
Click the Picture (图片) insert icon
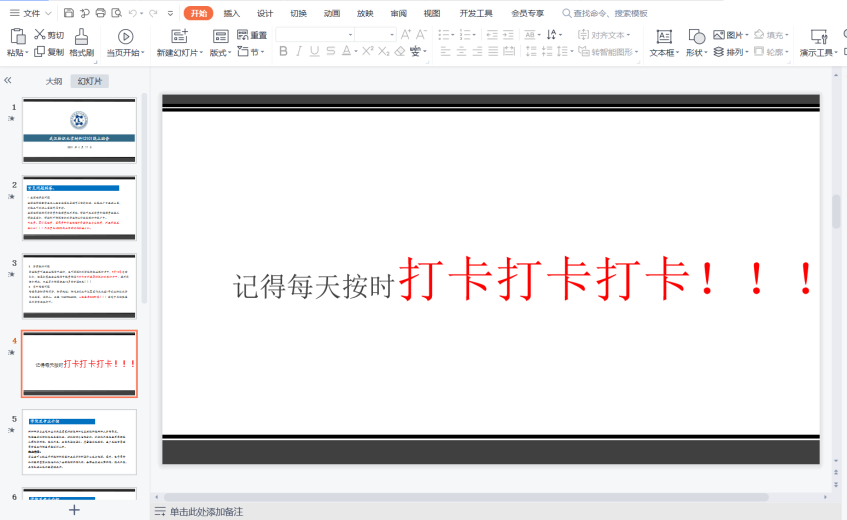coord(719,35)
